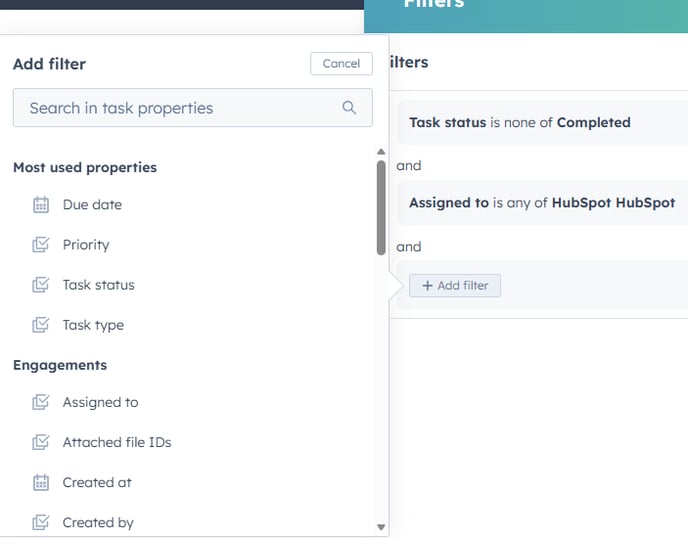Viewport: 688px width, 538px height.
Task: Open the Assigned to HubSpot HubSpot filter
Action: click(x=542, y=203)
